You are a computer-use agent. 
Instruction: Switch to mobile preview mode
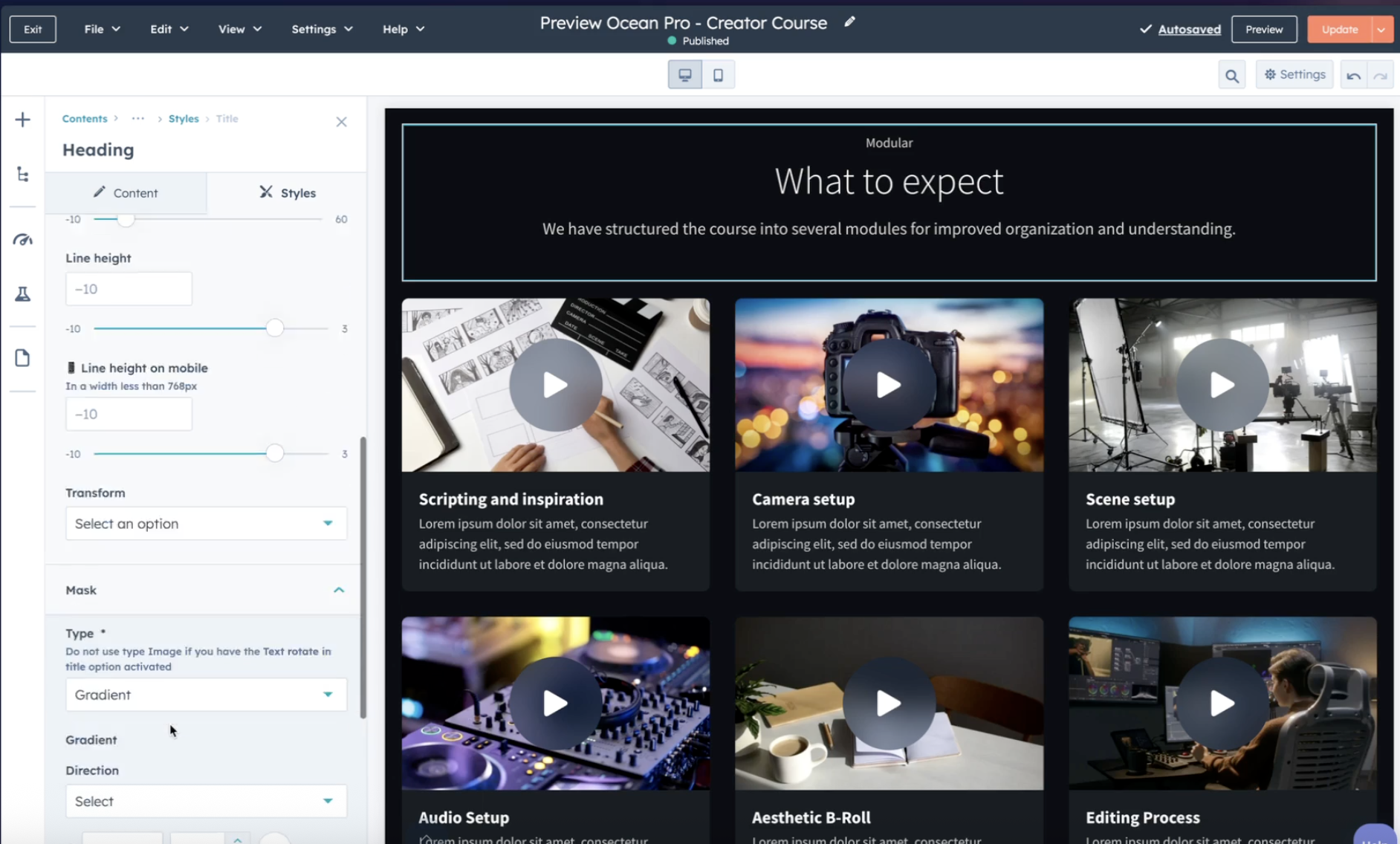point(718,75)
